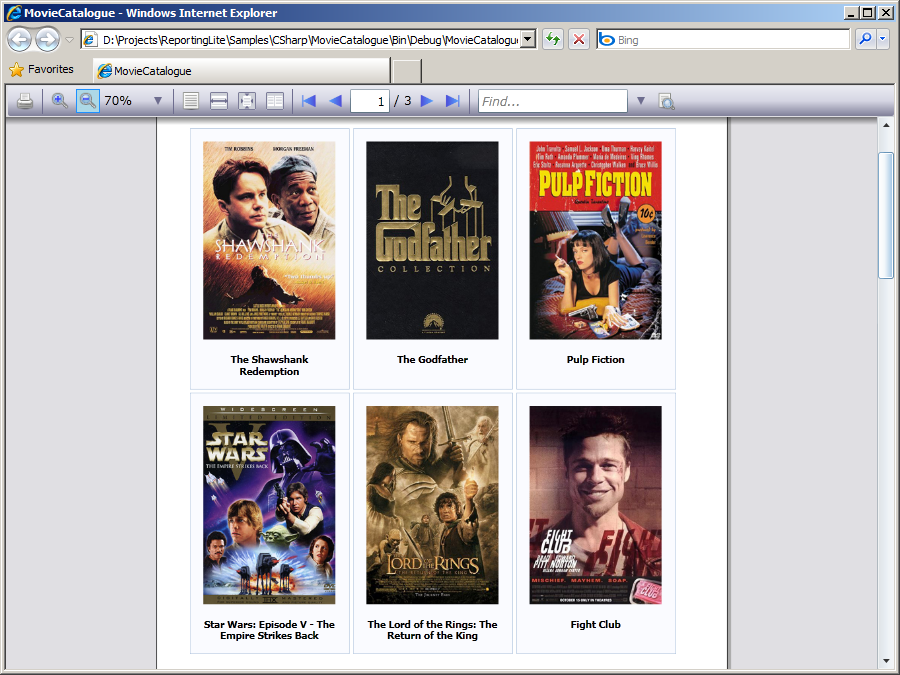The height and width of the screenshot is (675, 900).
Task: Open the 70% zoom level dropdown
Action: tap(157, 101)
